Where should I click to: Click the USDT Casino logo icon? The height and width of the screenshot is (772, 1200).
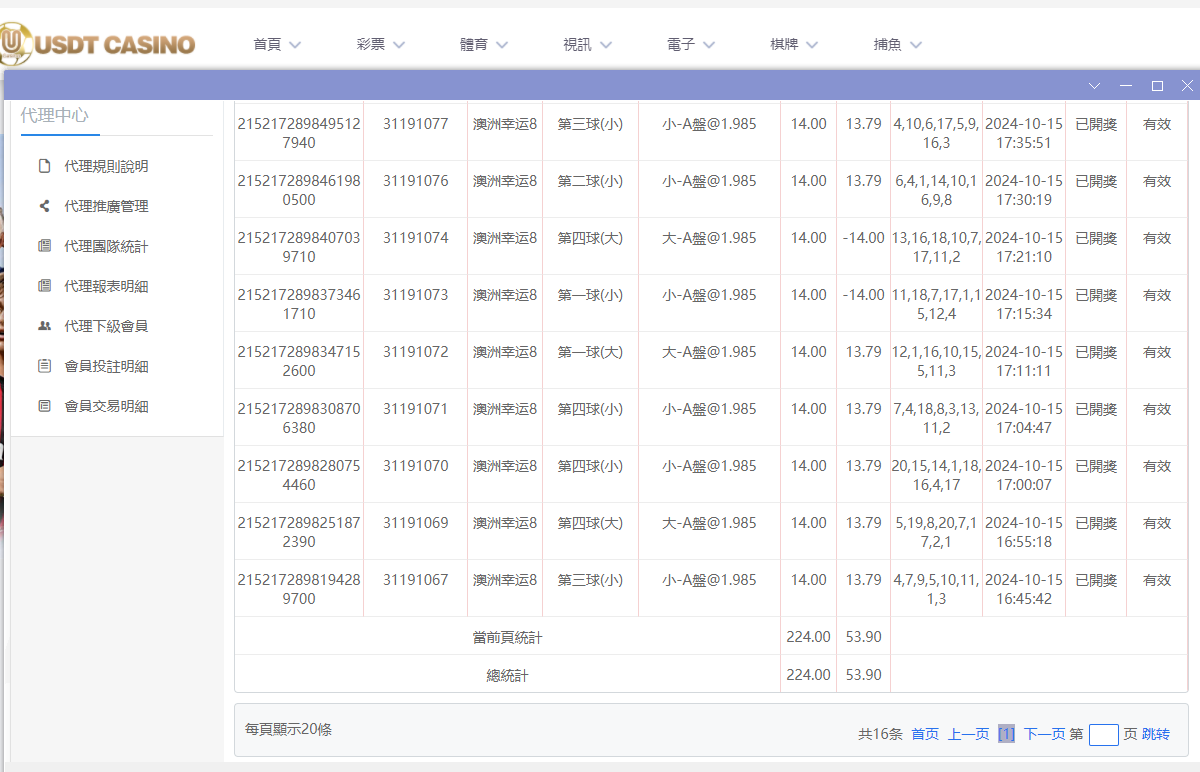17,44
